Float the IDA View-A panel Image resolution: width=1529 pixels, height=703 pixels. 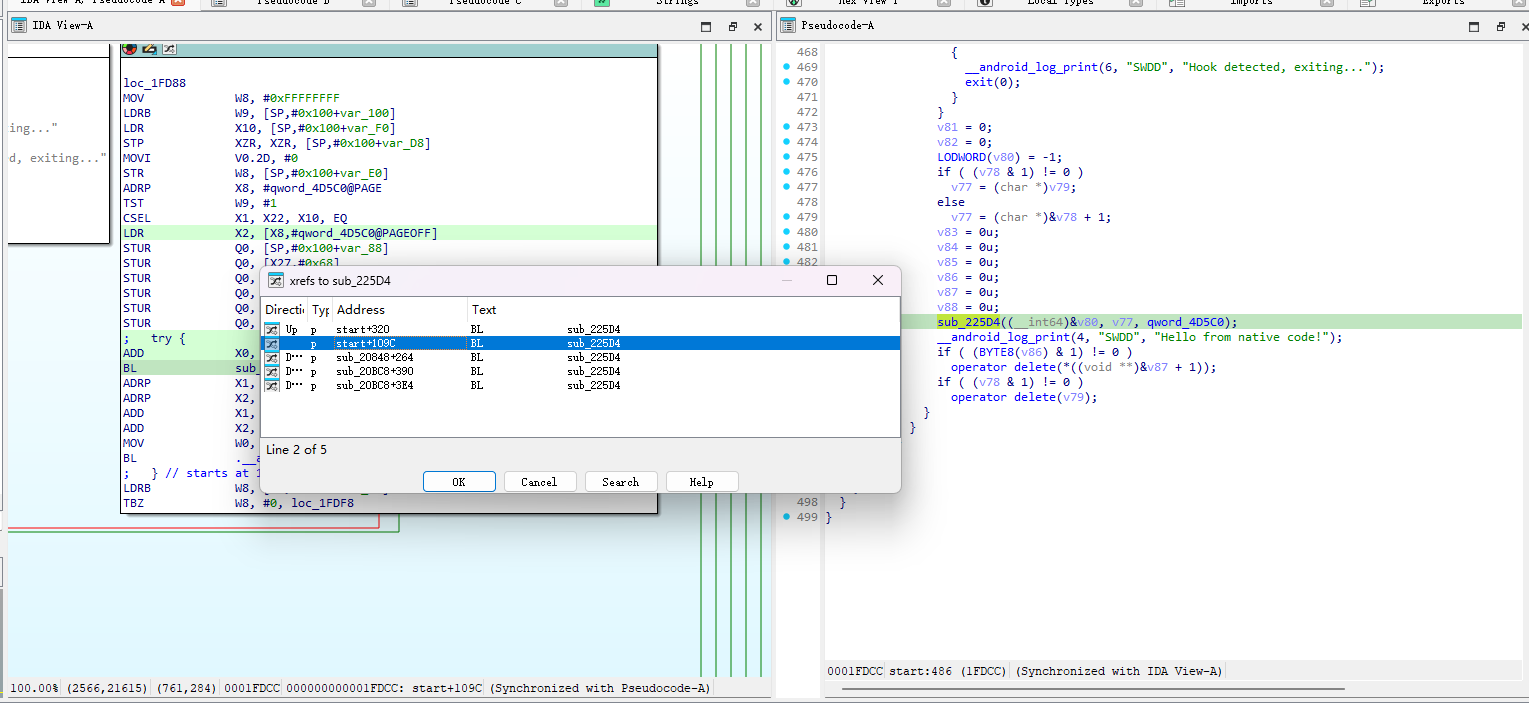pyautogui.click(x=732, y=26)
